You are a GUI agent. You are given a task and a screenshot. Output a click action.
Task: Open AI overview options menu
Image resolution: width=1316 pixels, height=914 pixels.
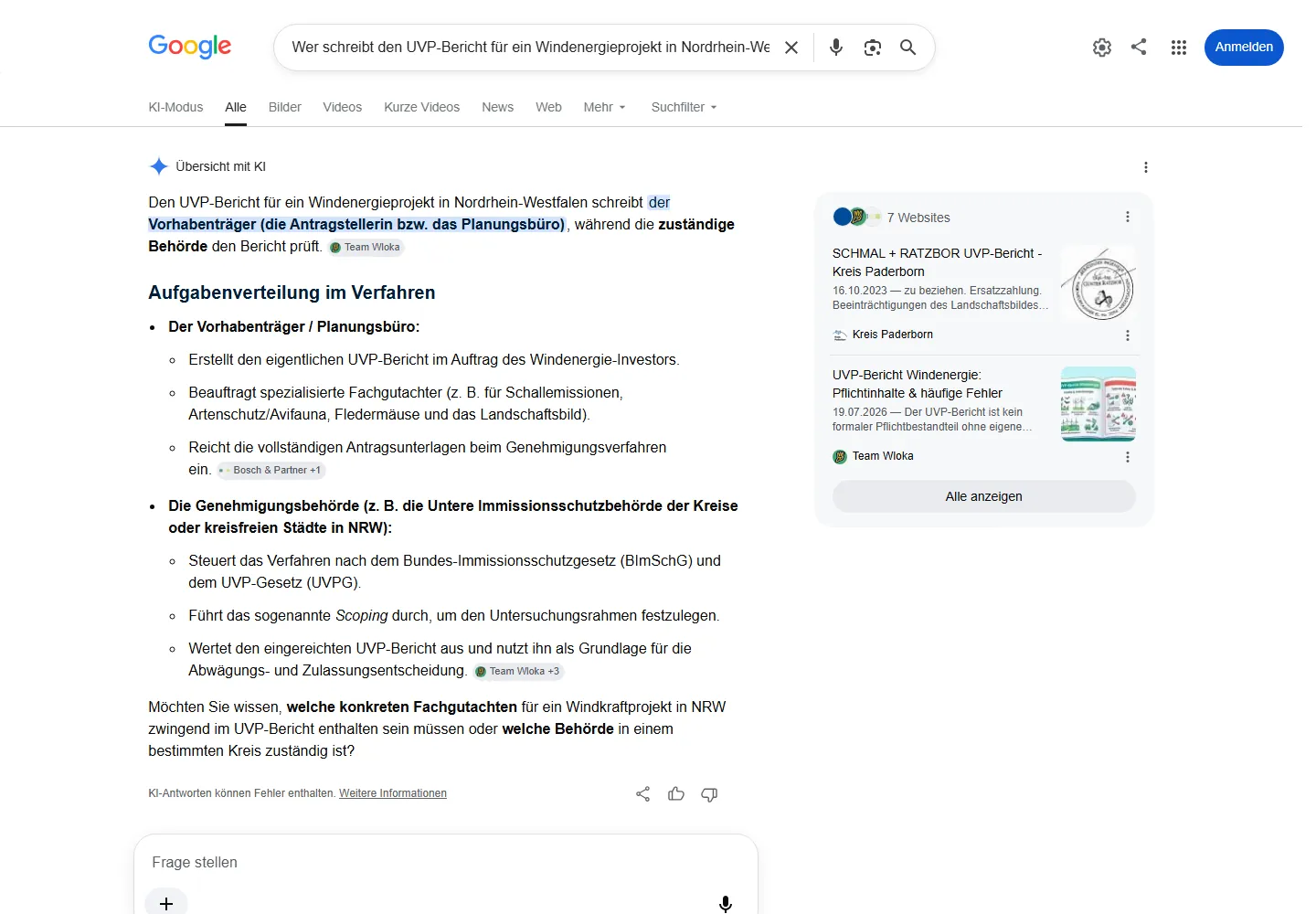tap(1146, 167)
